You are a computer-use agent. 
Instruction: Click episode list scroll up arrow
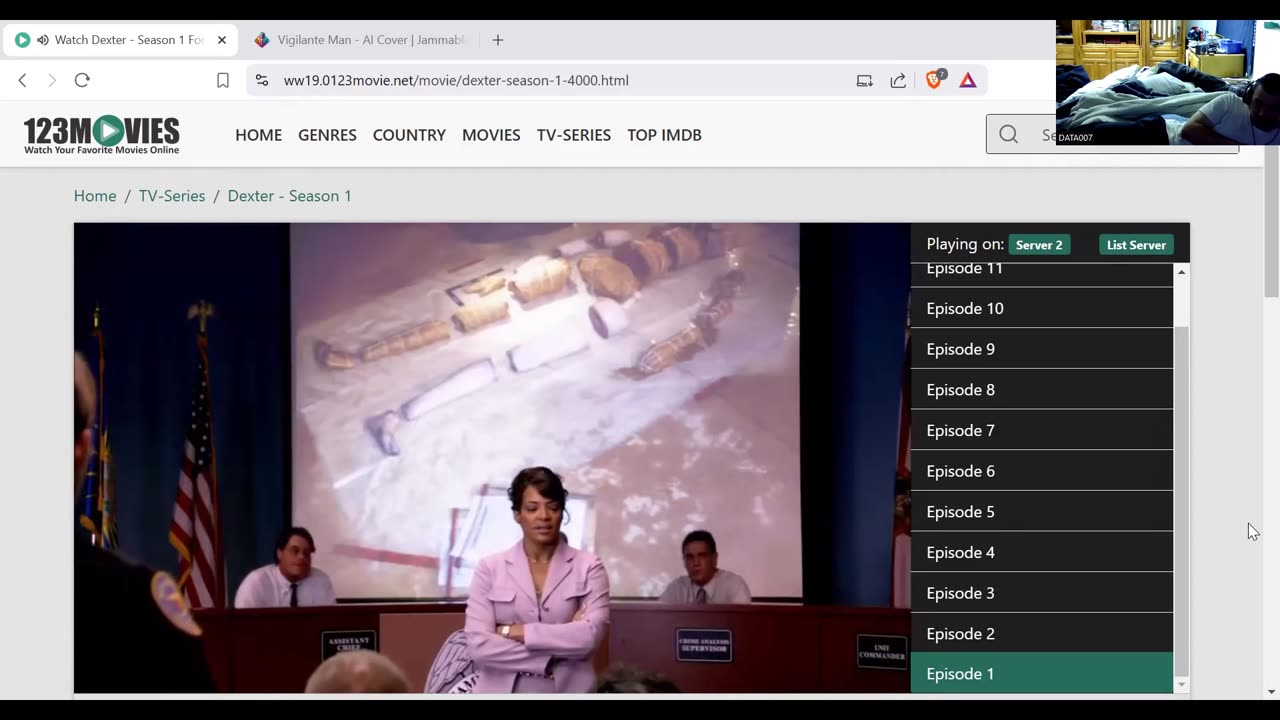pyautogui.click(x=1181, y=272)
